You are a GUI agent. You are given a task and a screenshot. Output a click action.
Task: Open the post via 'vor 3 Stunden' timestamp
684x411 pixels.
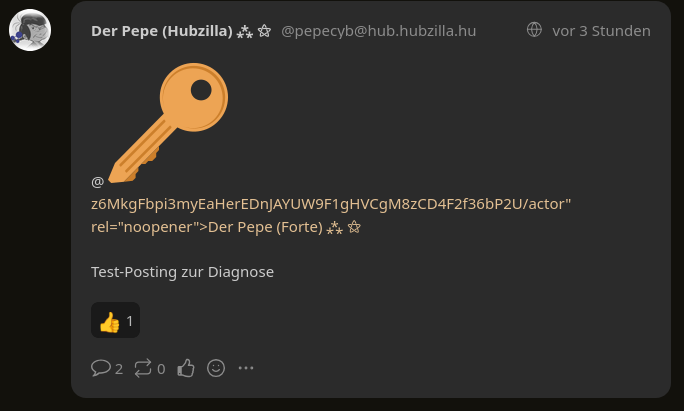point(601,31)
